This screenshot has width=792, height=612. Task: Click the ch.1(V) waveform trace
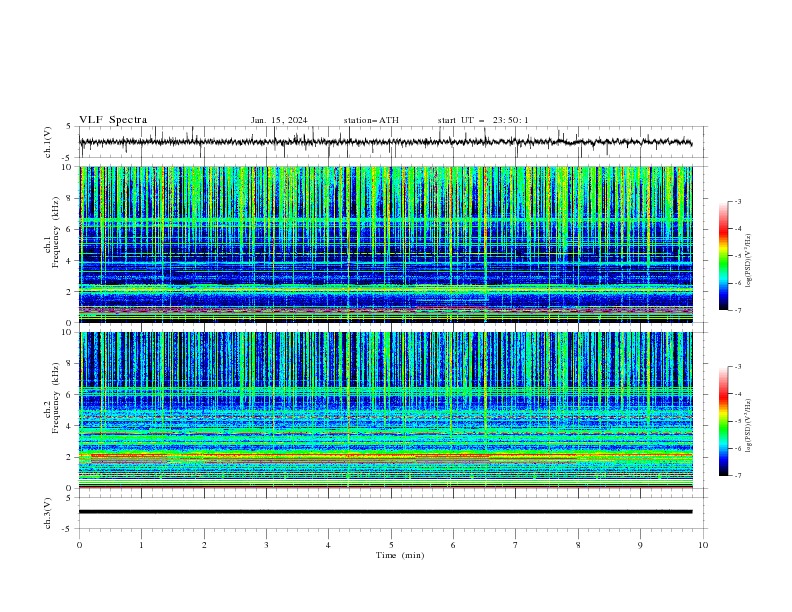(x=385, y=142)
